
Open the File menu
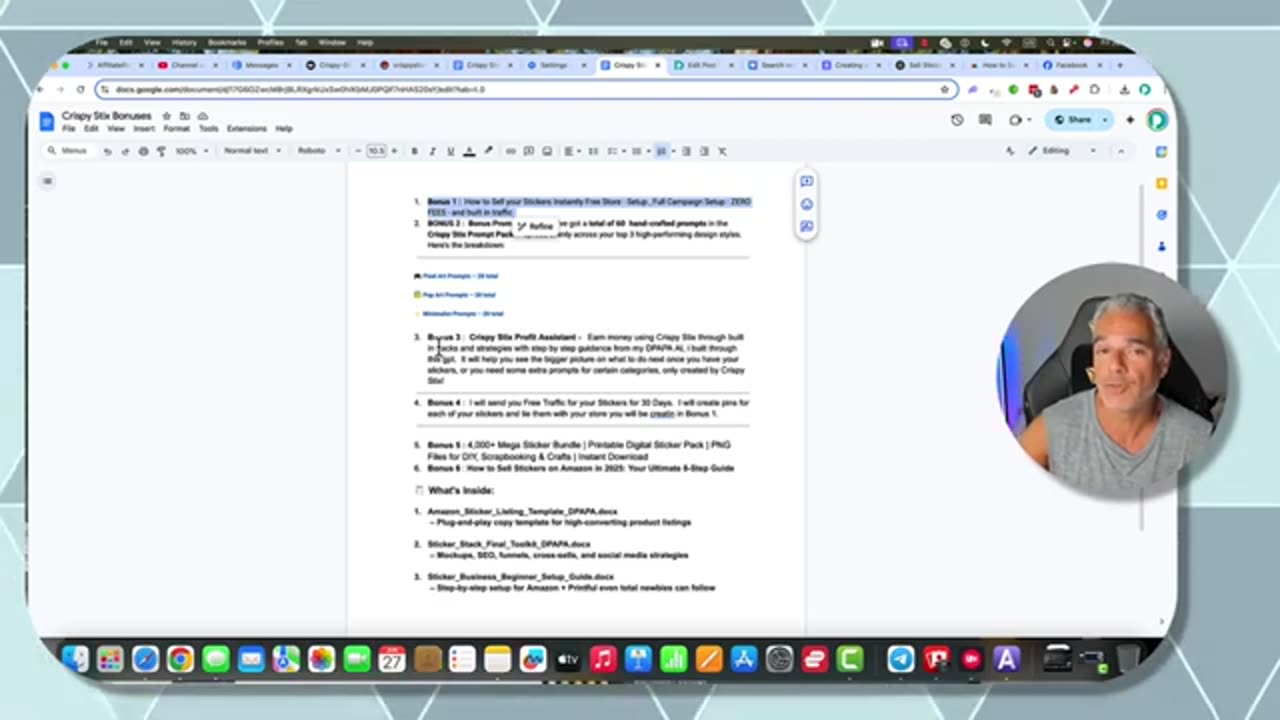(x=69, y=129)
